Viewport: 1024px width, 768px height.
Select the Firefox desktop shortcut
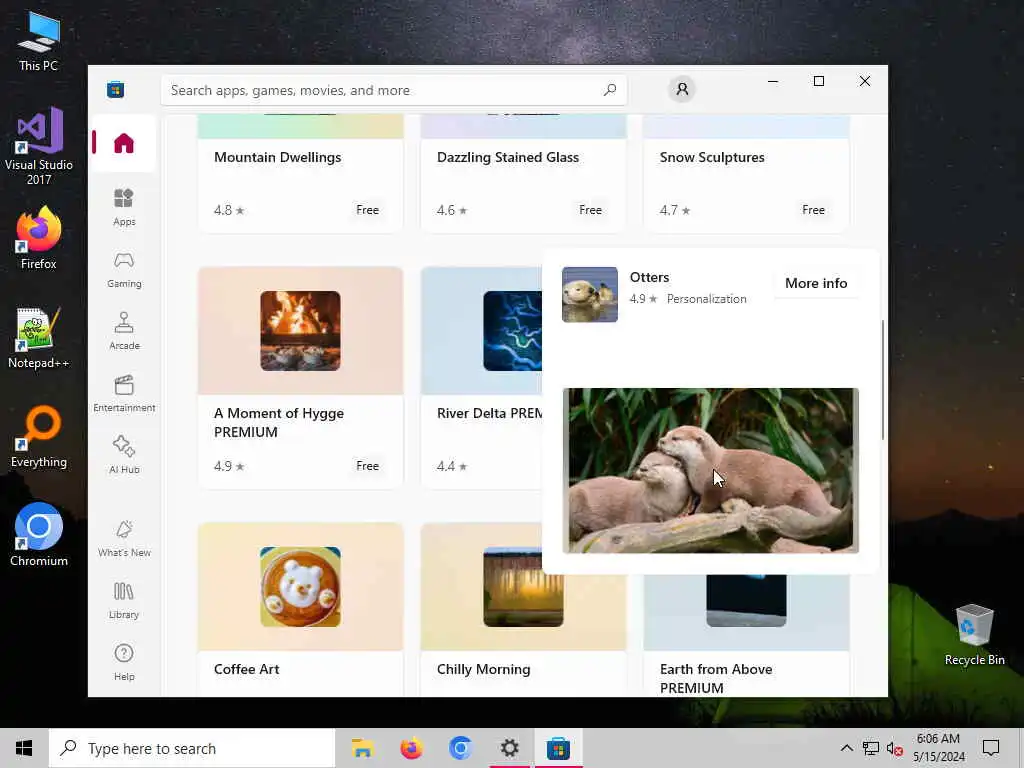[x=39, y=238]
